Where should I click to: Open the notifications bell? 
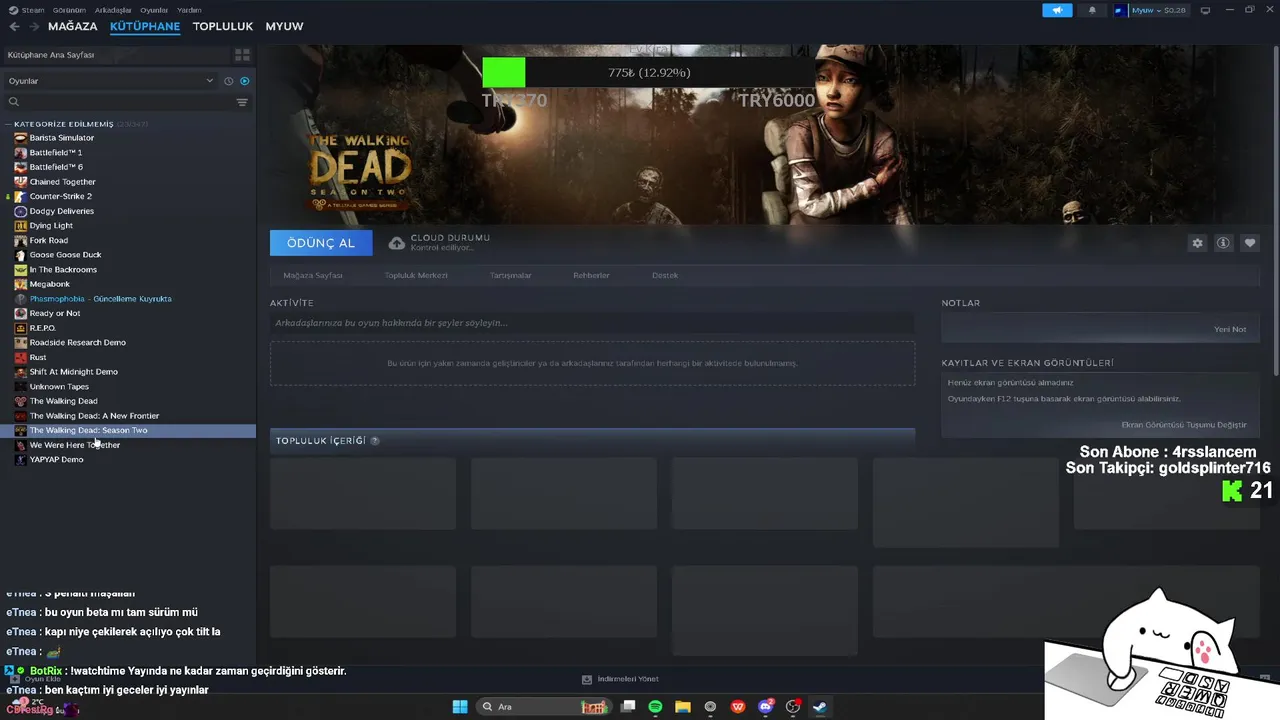(x=1092, y=10)
